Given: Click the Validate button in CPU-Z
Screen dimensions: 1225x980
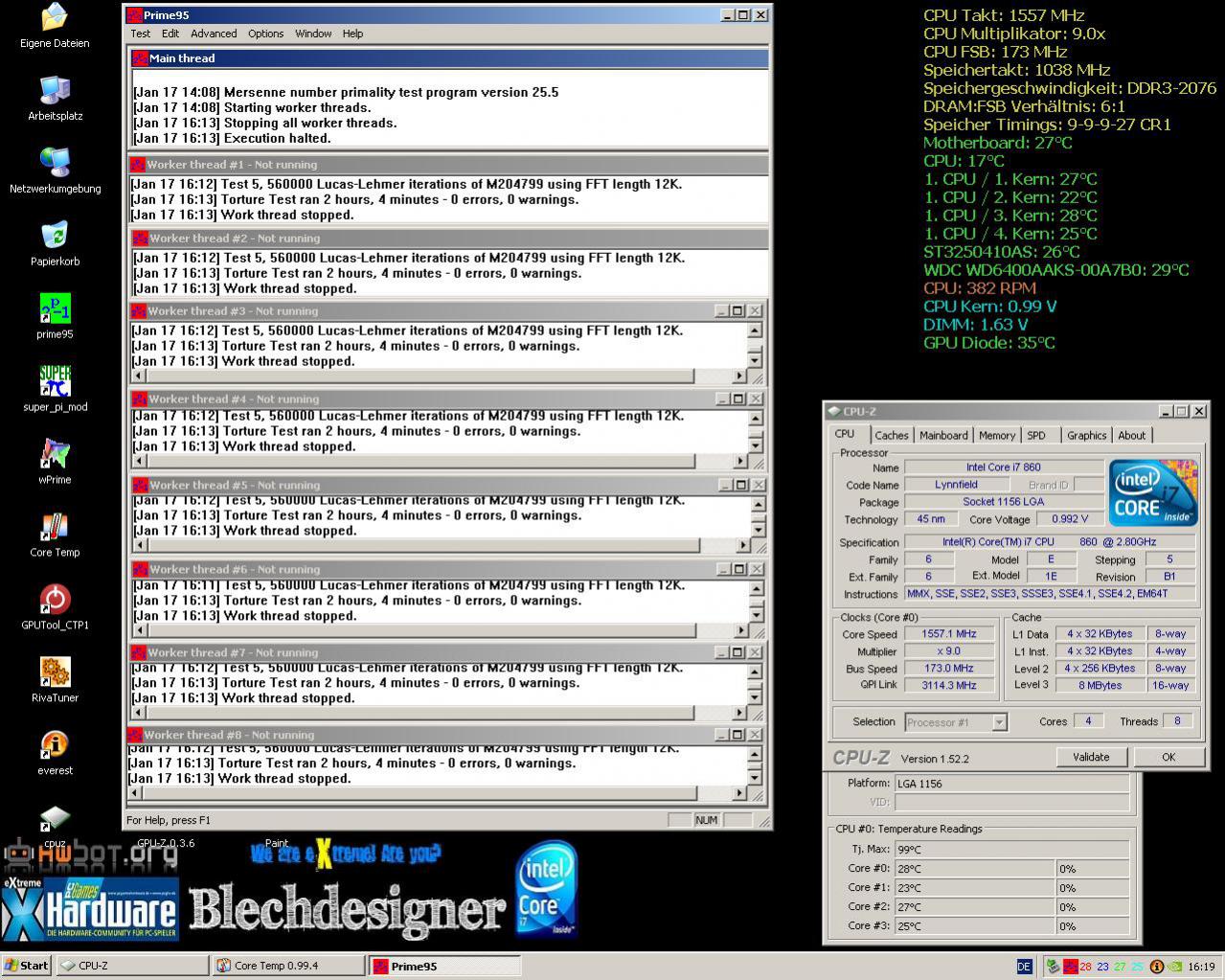Looking at the screenshot, I should click(x=1091, y=757).
